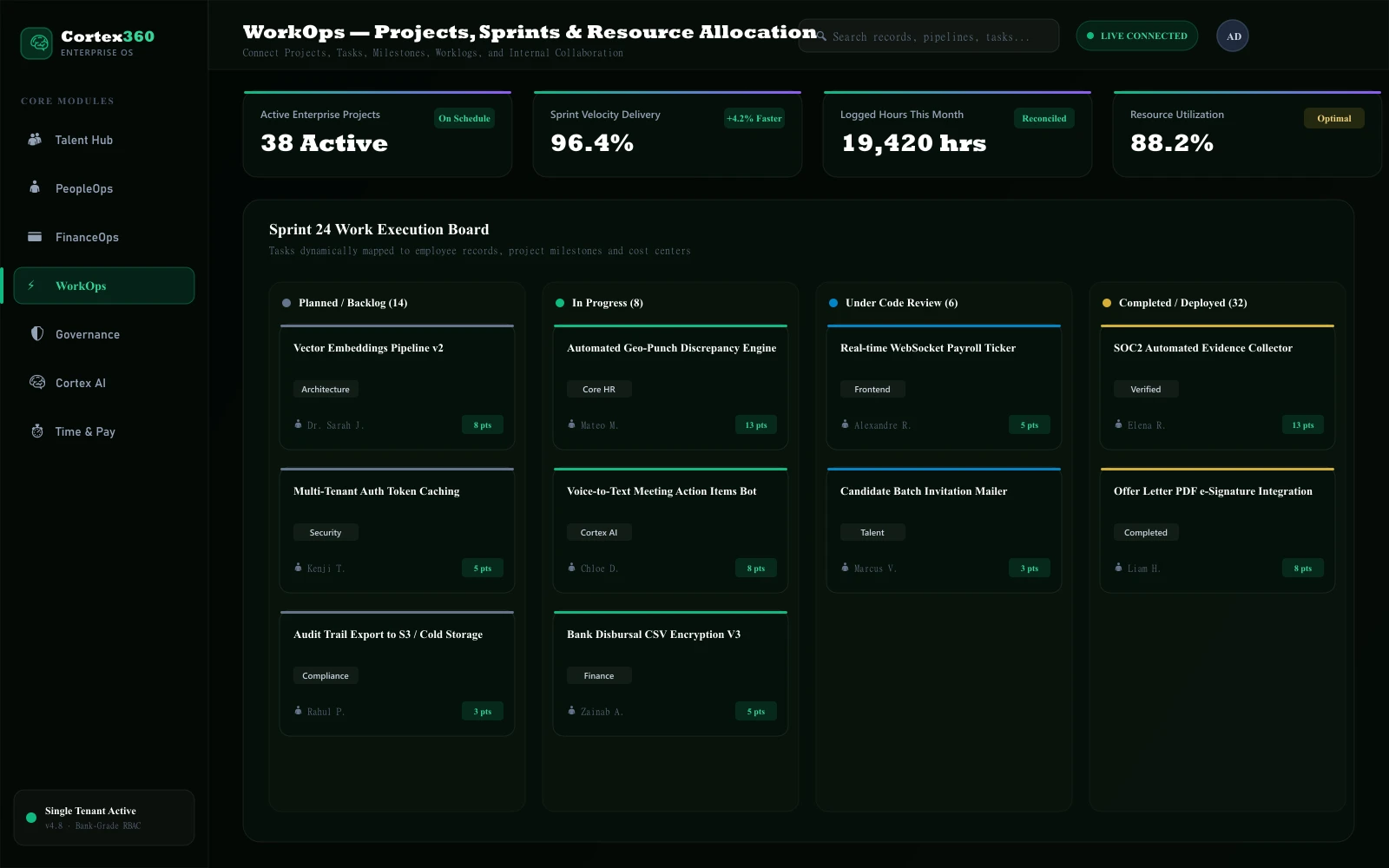Open the Audit Trail Export to S3 card
The height and width of the screenshot is (868, 1389).
point(397,674)
